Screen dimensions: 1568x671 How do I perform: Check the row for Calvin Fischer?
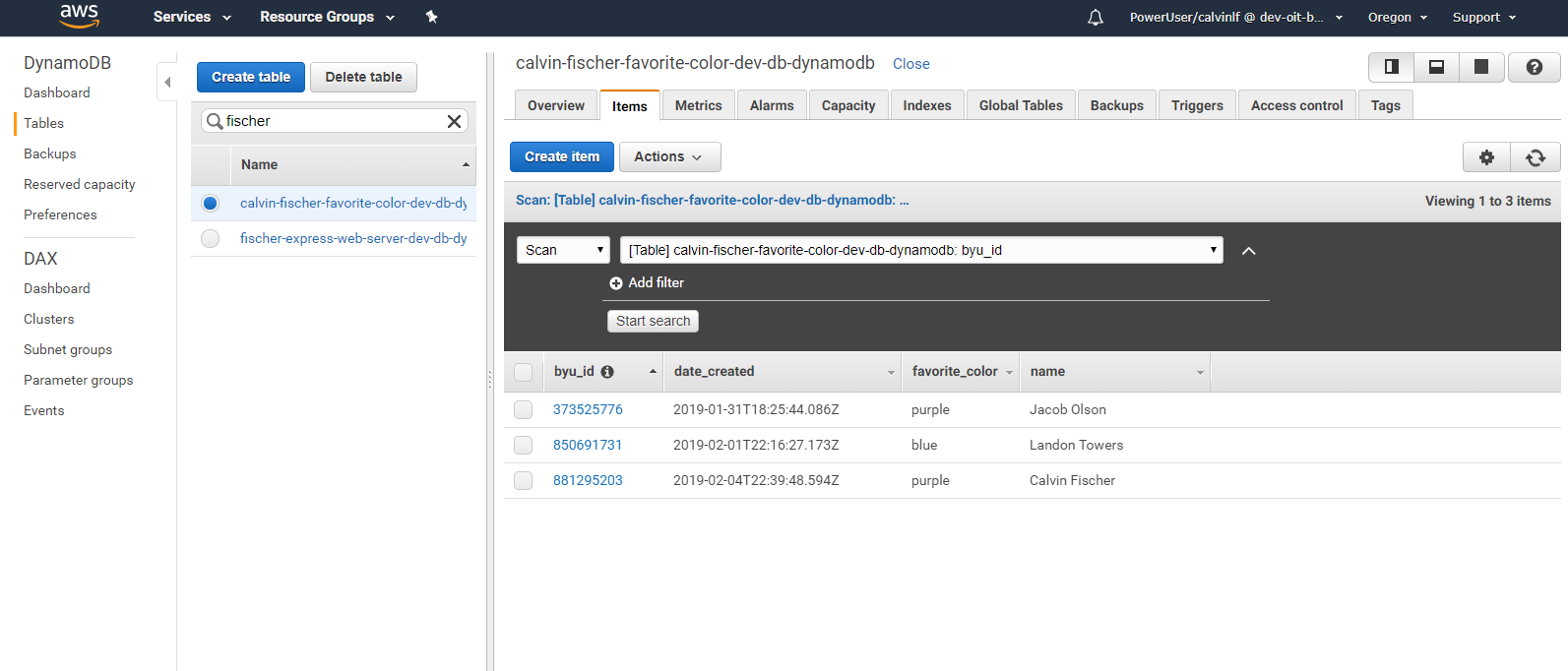click(523, 480)
